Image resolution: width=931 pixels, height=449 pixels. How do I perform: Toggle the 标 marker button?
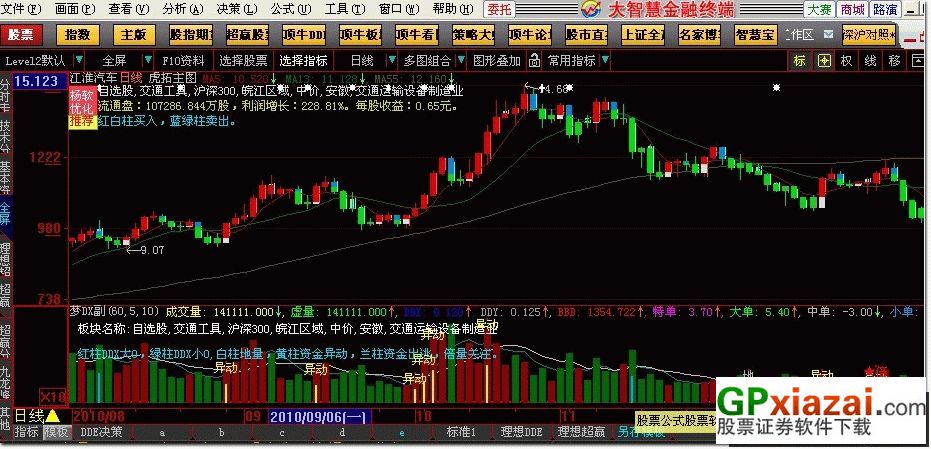click(x=799, y=60)
